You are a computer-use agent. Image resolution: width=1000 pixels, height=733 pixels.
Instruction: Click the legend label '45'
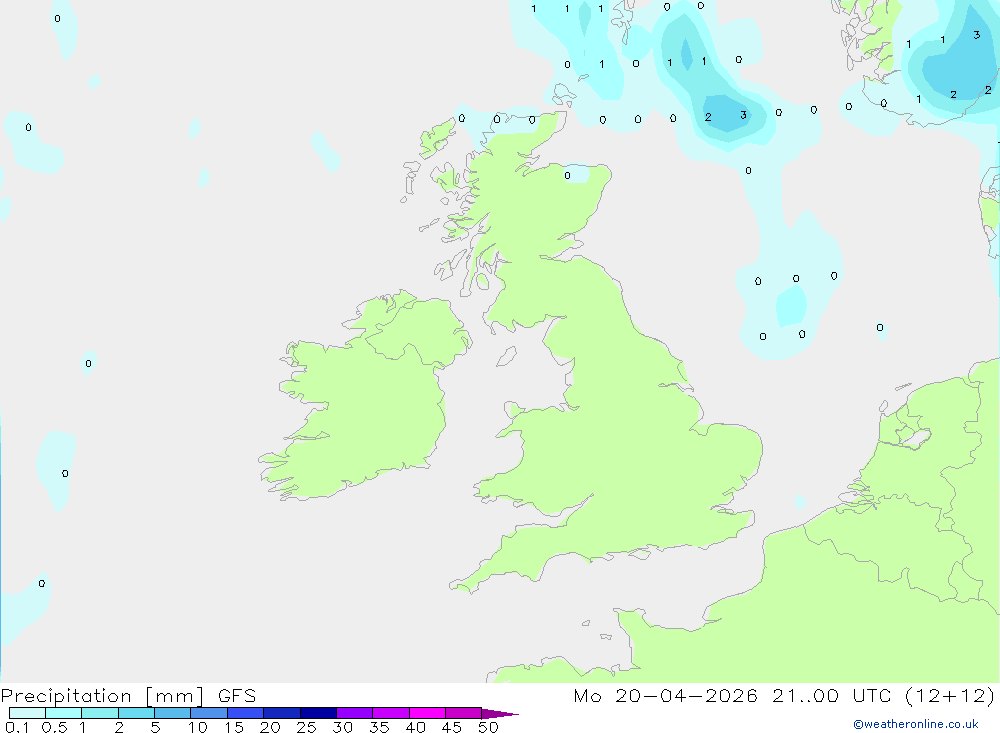point(452,727)
